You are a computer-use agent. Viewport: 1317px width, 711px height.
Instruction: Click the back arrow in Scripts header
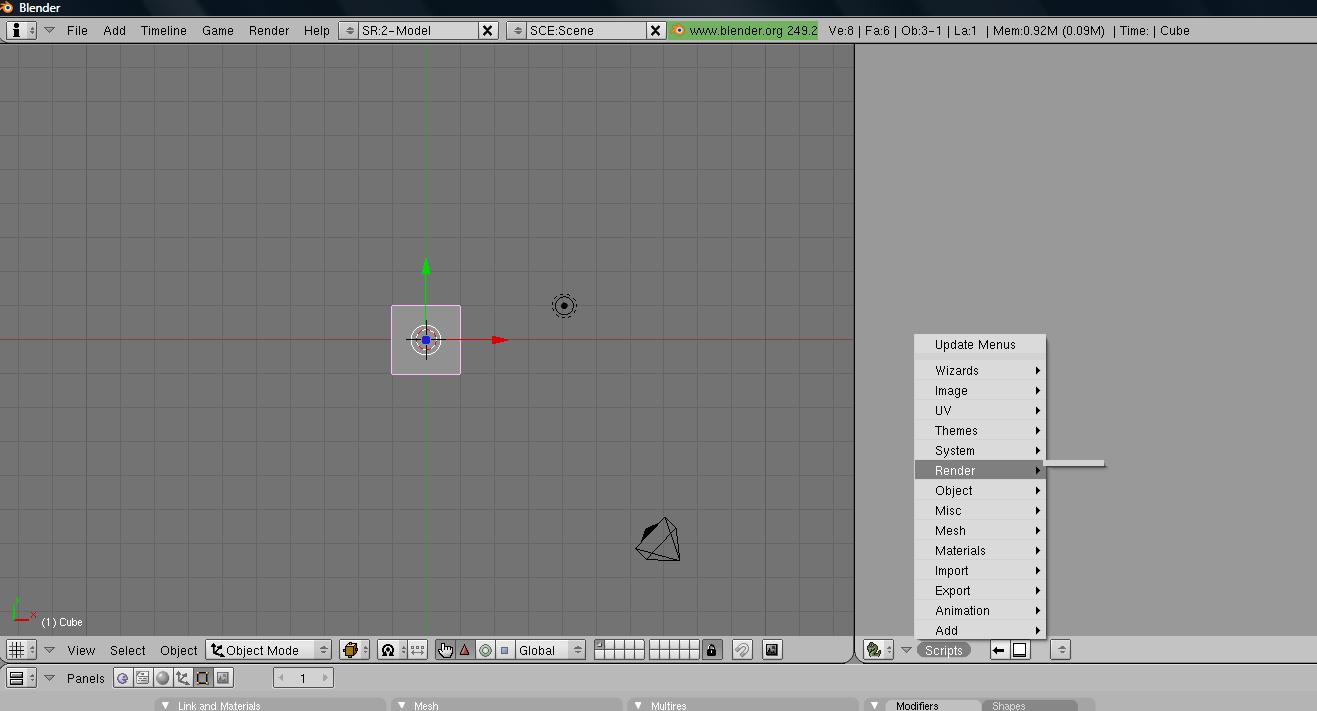(x=998, y=650)
